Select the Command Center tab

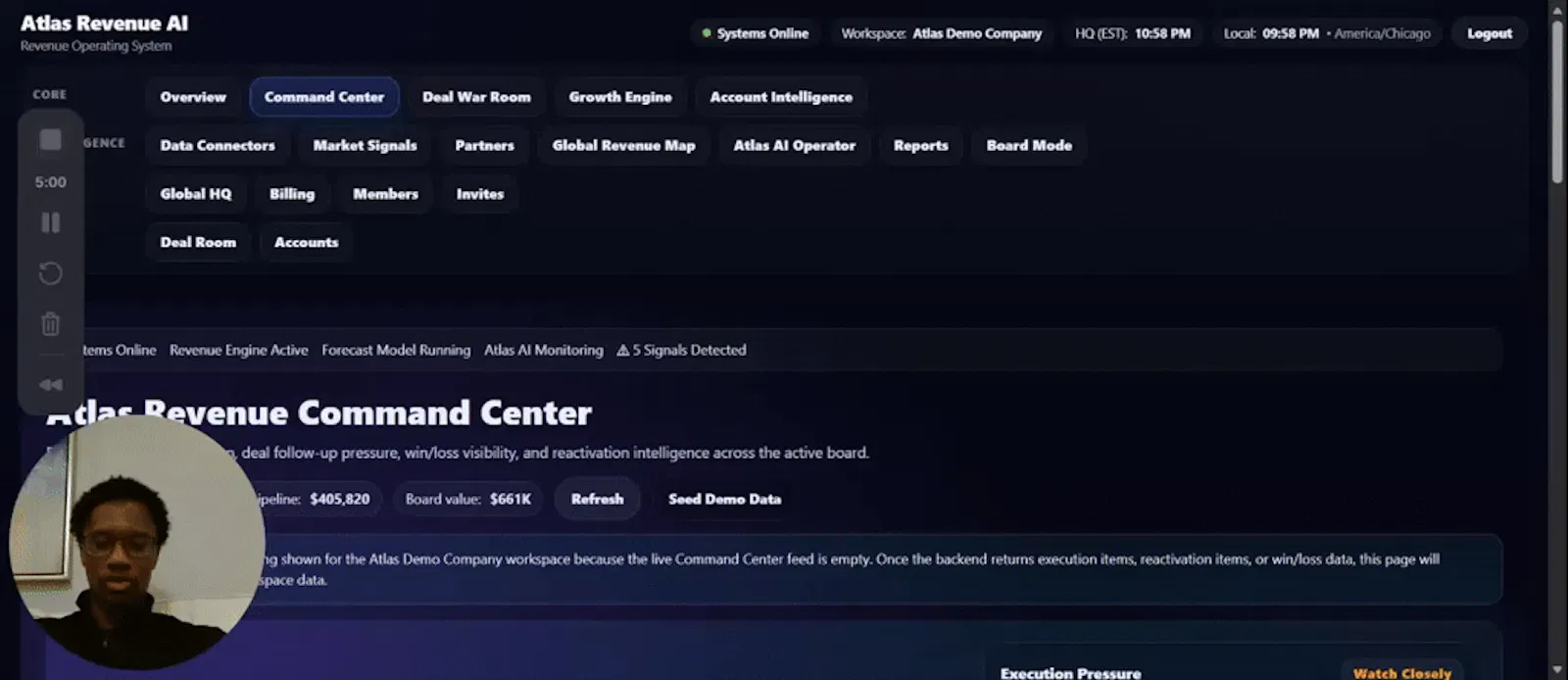coord(324,97)
